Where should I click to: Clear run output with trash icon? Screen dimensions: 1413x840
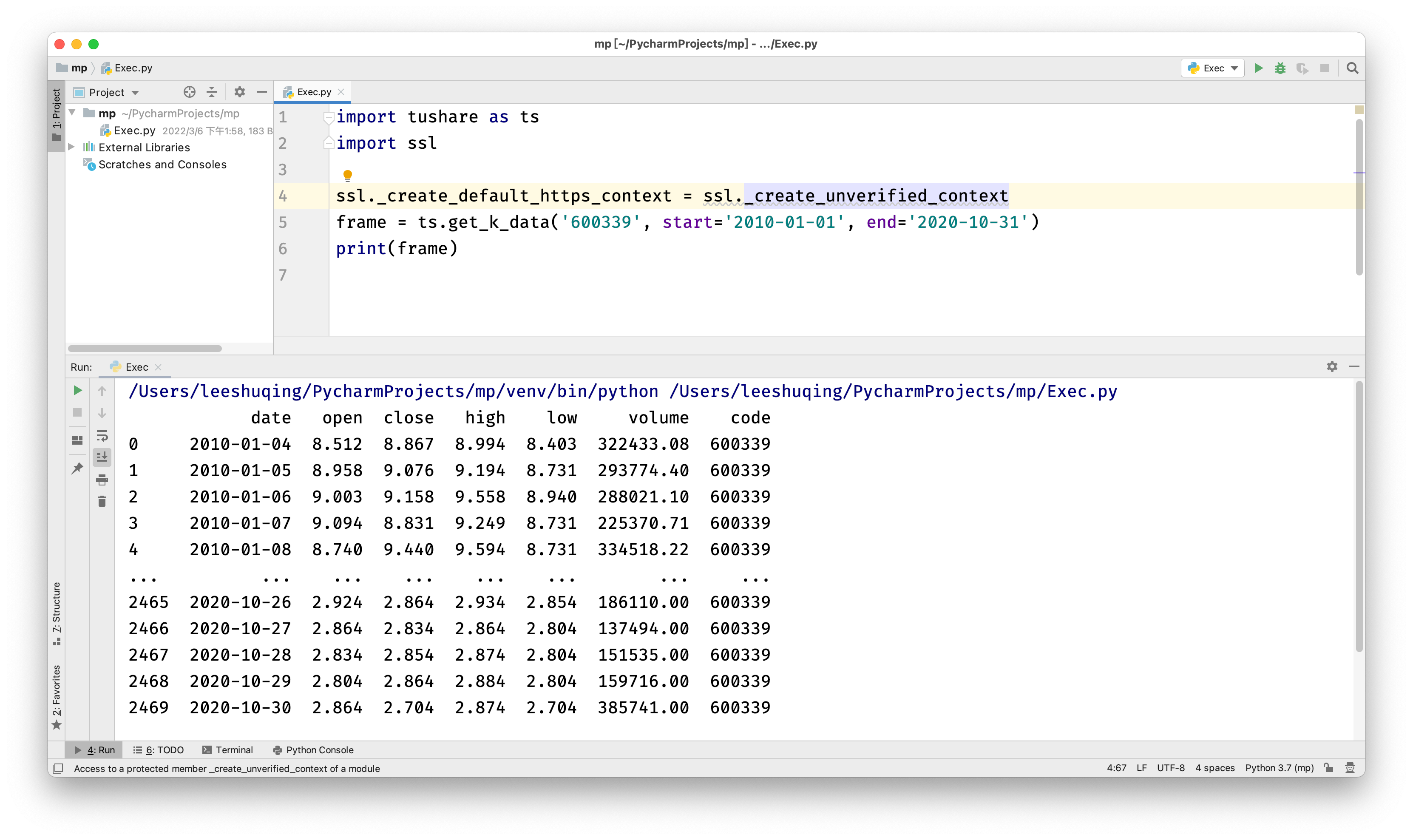(102, 502)
